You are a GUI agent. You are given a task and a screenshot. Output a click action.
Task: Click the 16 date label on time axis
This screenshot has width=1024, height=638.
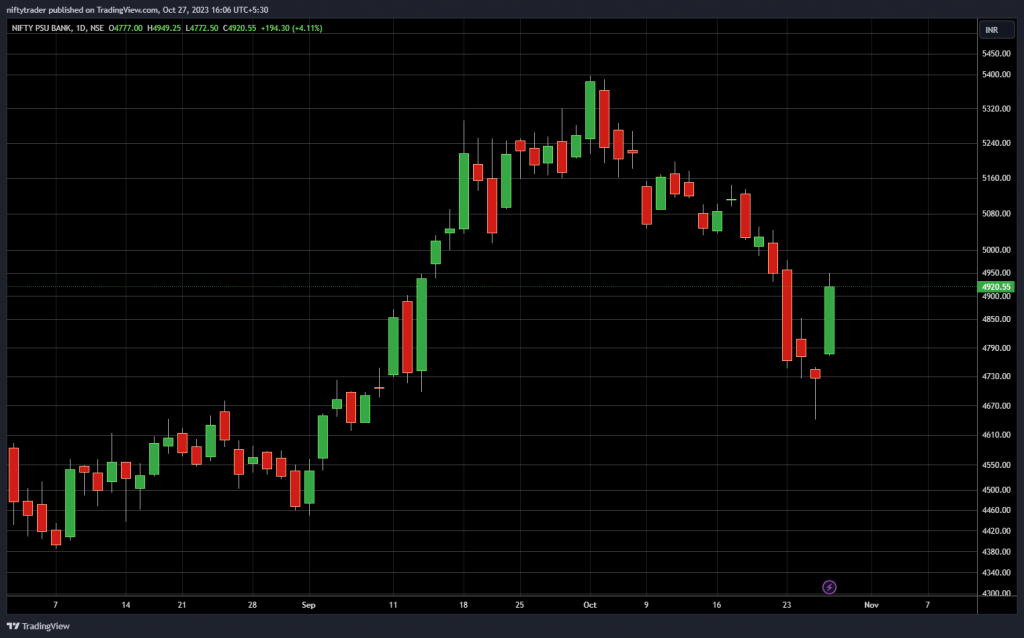717,605
